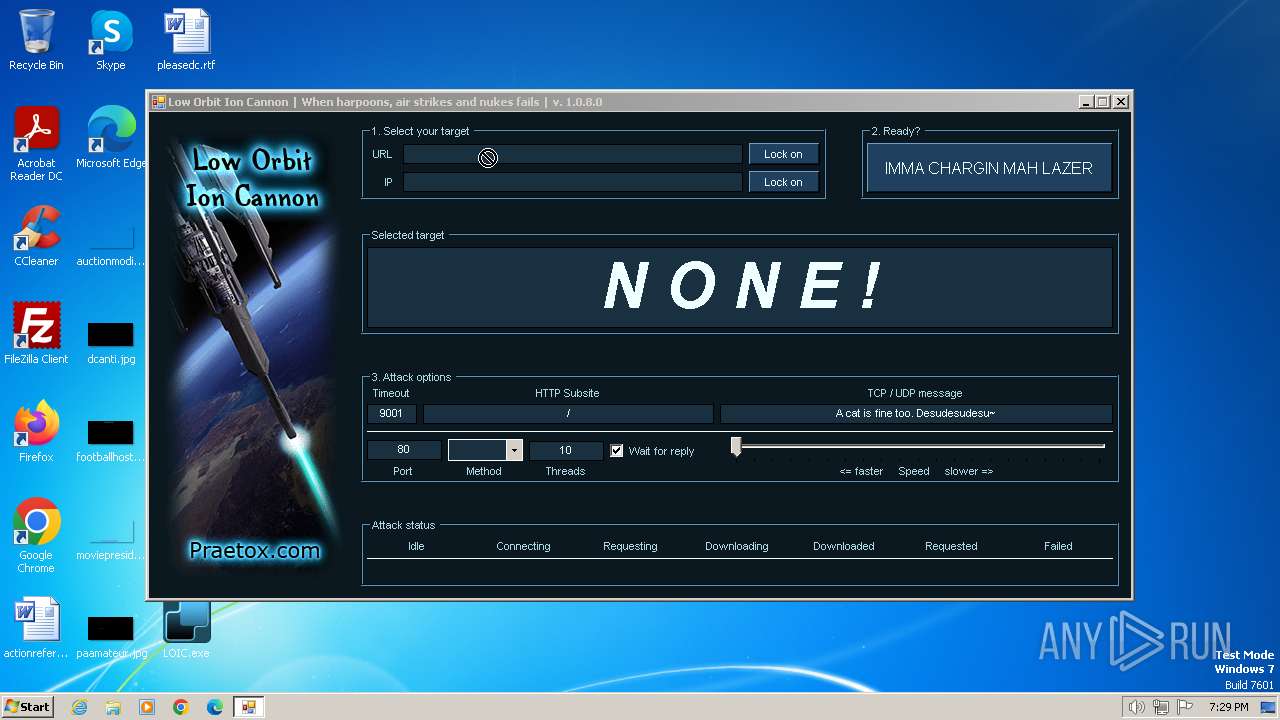Click the Timeout field showing 9001
The height and width of the screenshot is (720, 1280).
click(392, 413)
